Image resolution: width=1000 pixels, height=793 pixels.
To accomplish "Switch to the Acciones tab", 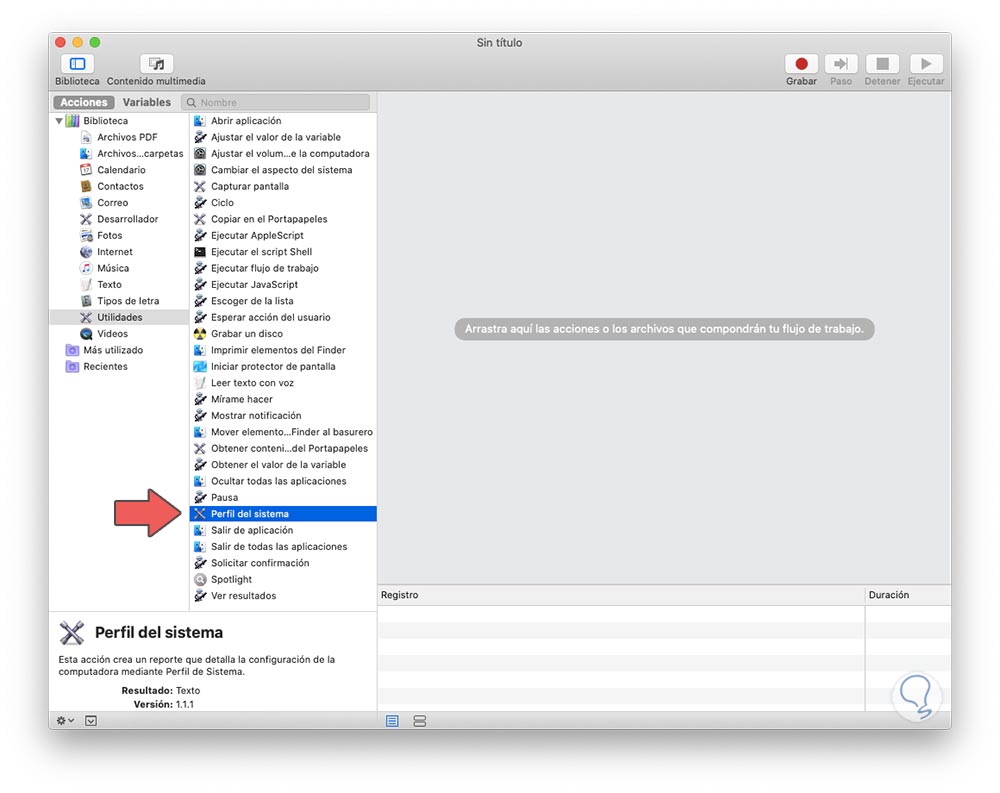I will pyautogui.click(x=84, y=102).
